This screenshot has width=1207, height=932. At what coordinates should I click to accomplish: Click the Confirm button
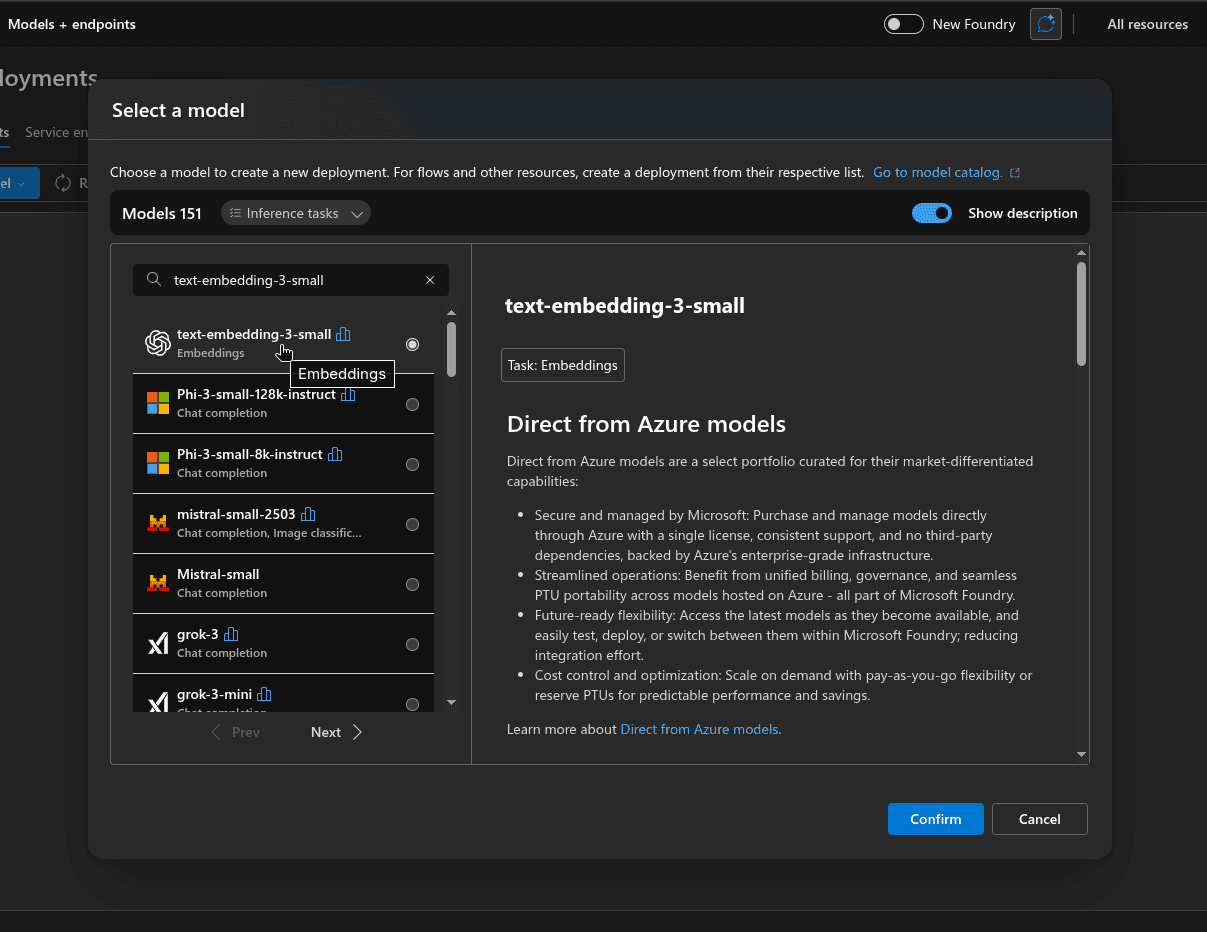[x=935, y=818]
